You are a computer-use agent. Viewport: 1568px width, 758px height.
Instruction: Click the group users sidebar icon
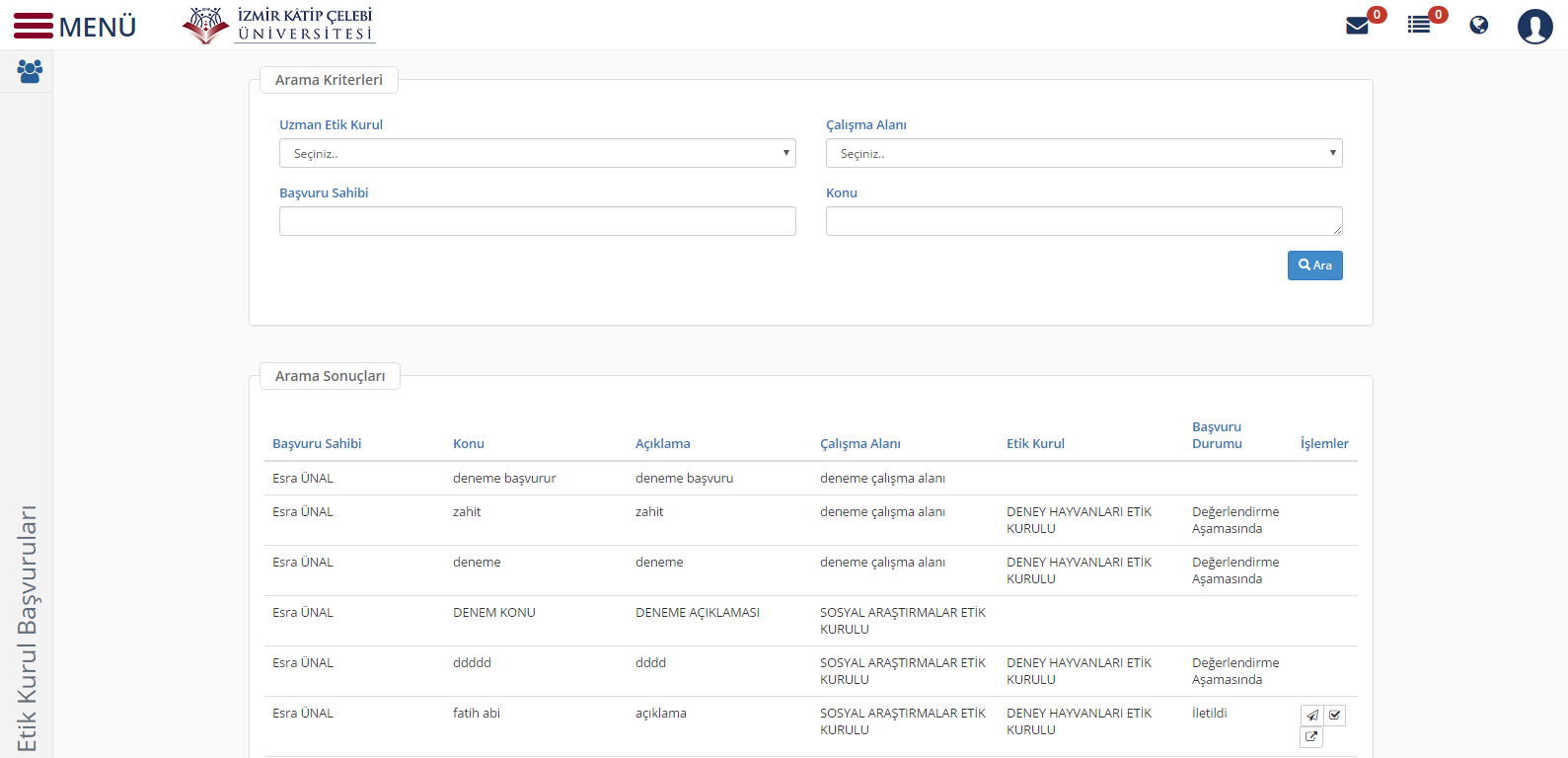[30, 71]
